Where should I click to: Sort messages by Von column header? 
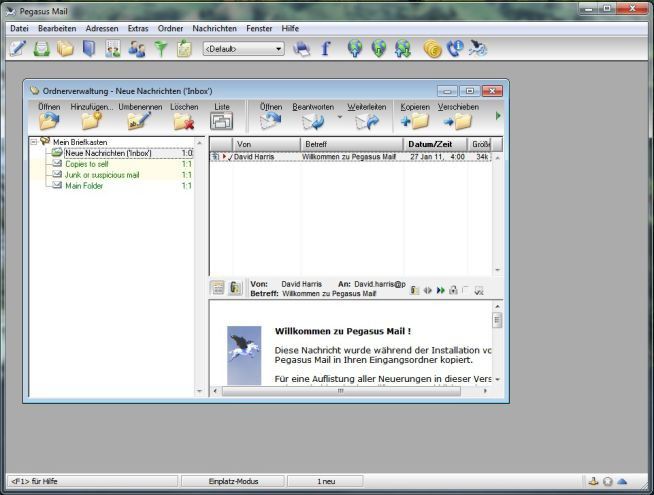point(267,144)
